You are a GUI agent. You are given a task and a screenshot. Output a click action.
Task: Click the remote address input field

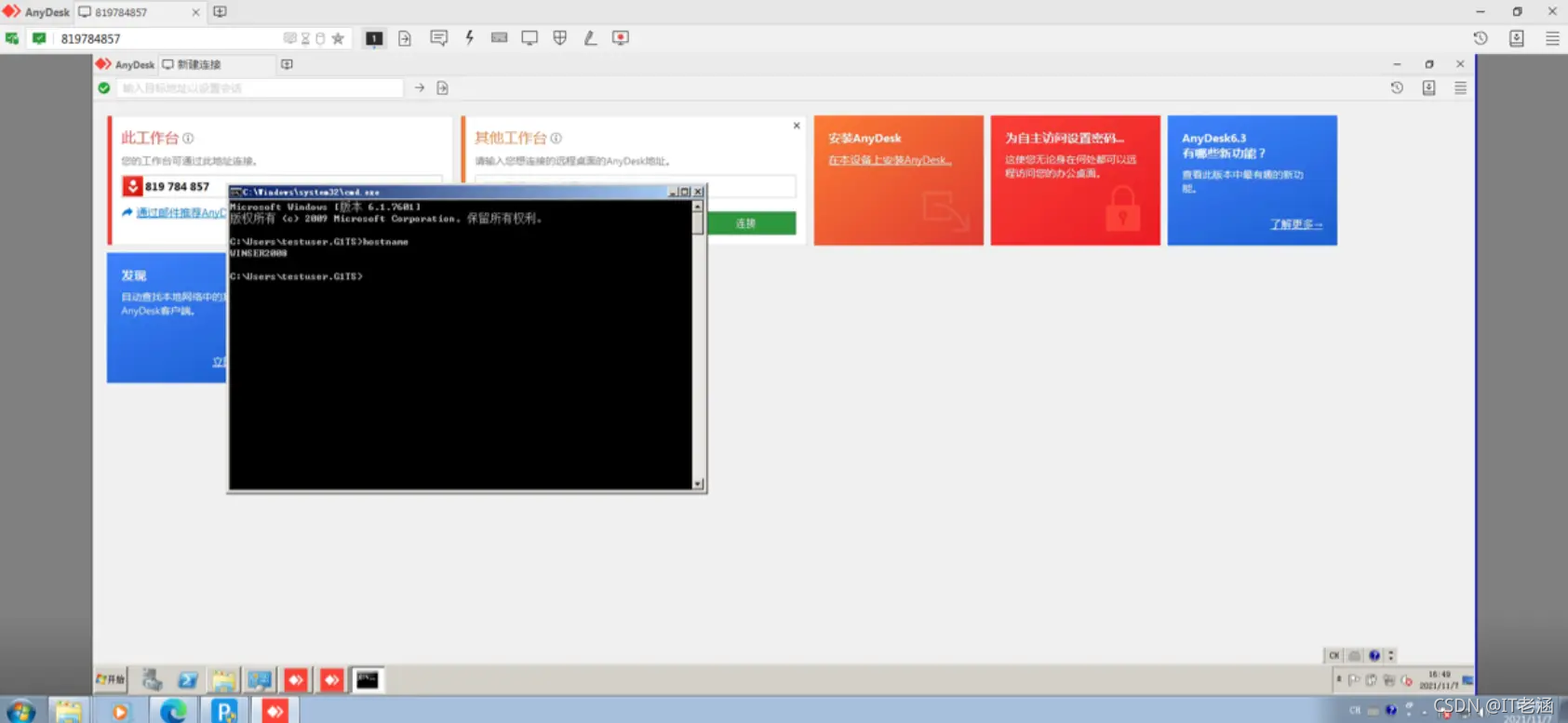(261, 87)
